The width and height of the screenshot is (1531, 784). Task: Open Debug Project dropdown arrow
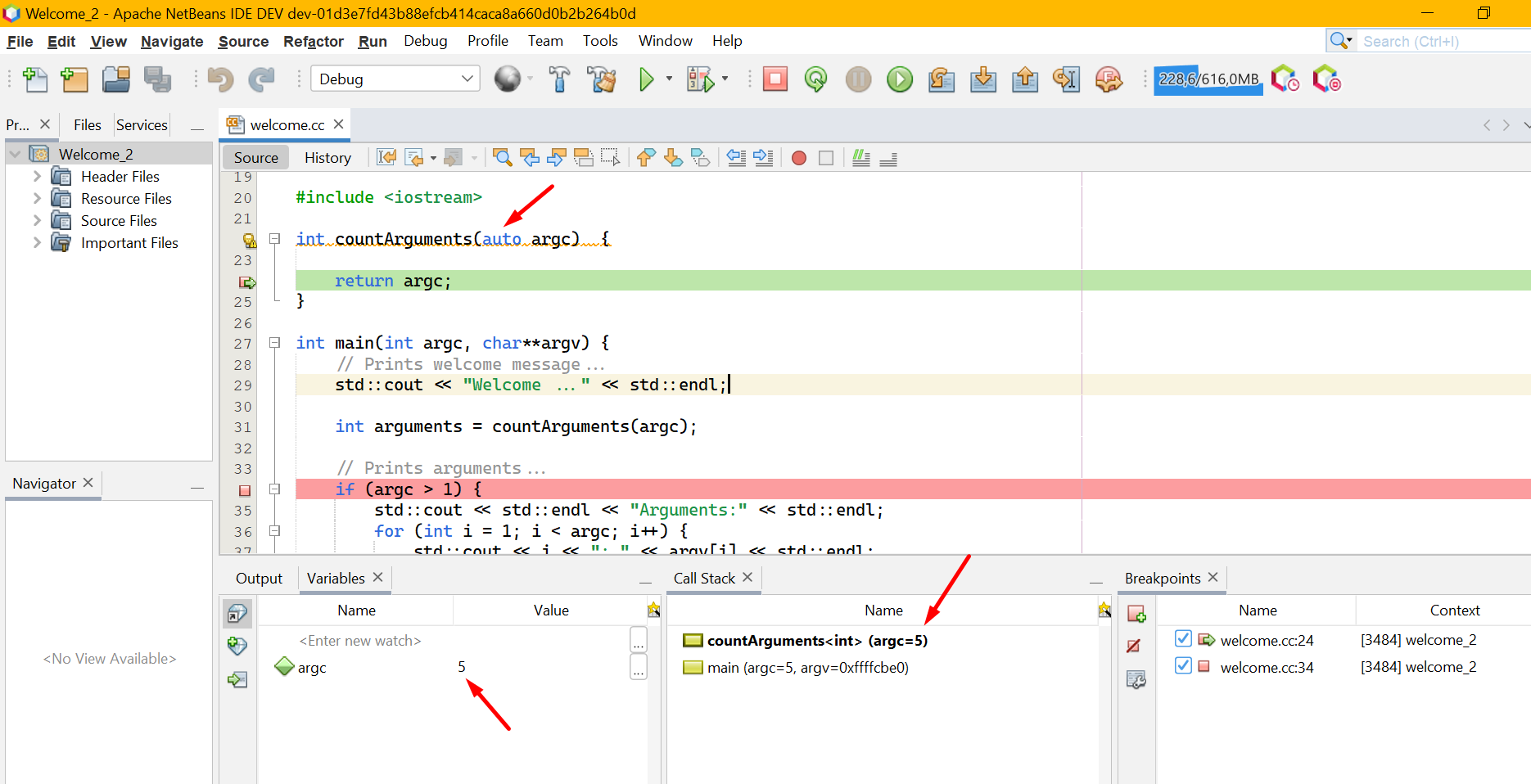click(725, 79)
